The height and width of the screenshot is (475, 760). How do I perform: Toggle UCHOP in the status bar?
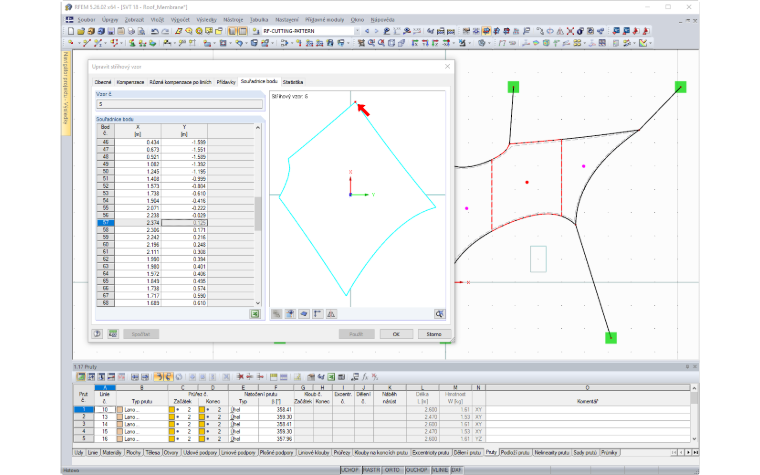[350, 470]
